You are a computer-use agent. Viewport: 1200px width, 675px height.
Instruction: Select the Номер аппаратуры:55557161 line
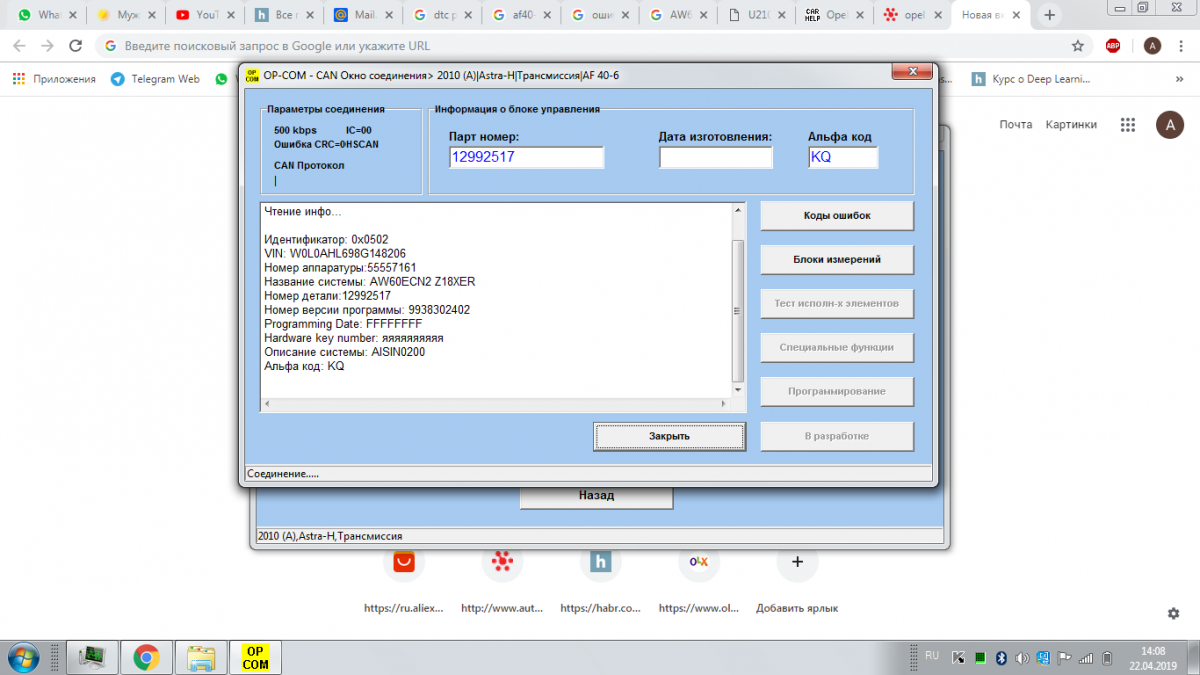(x=340, y=268)
